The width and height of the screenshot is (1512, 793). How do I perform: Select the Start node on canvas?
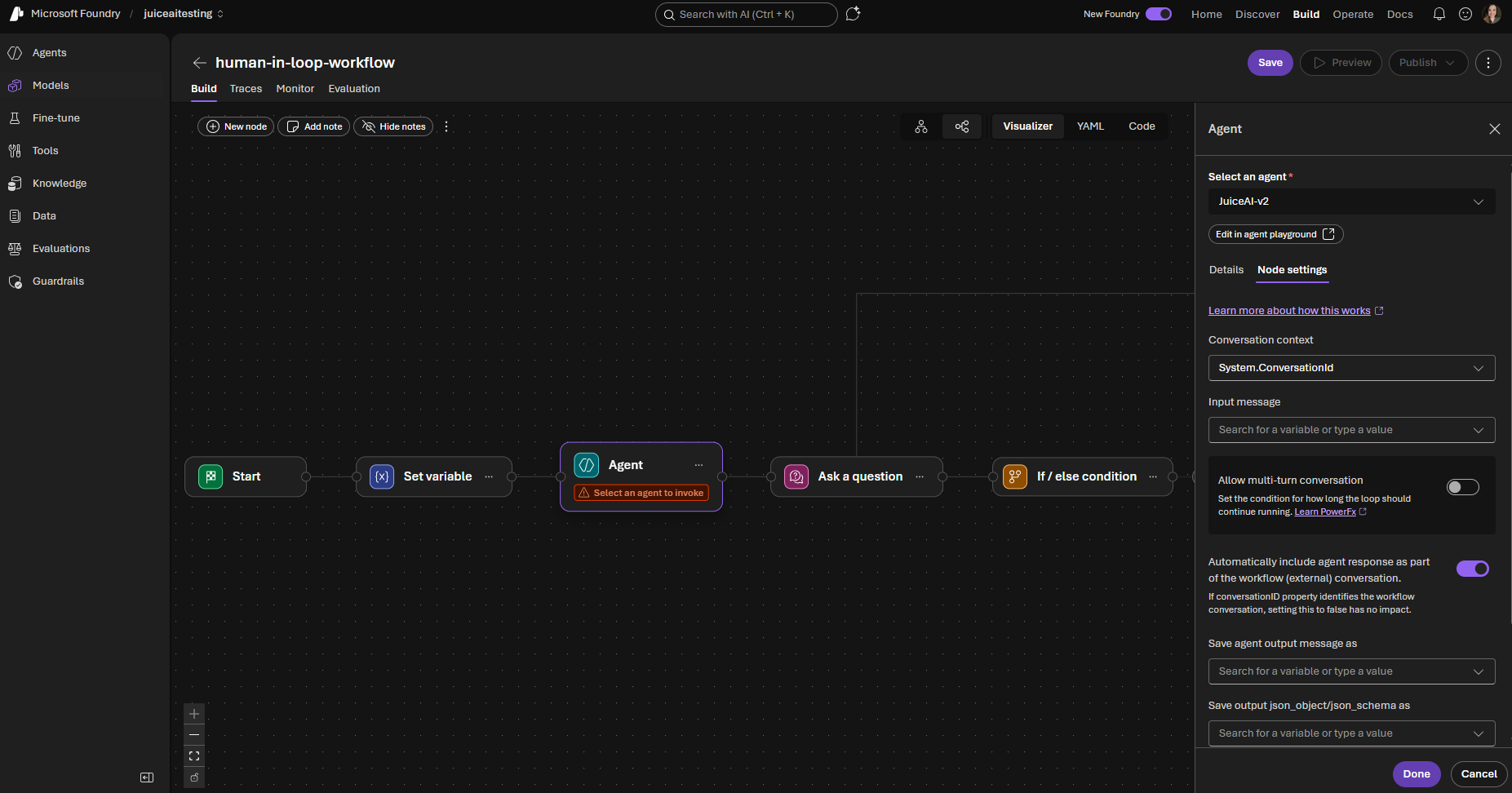pos(246,476)
